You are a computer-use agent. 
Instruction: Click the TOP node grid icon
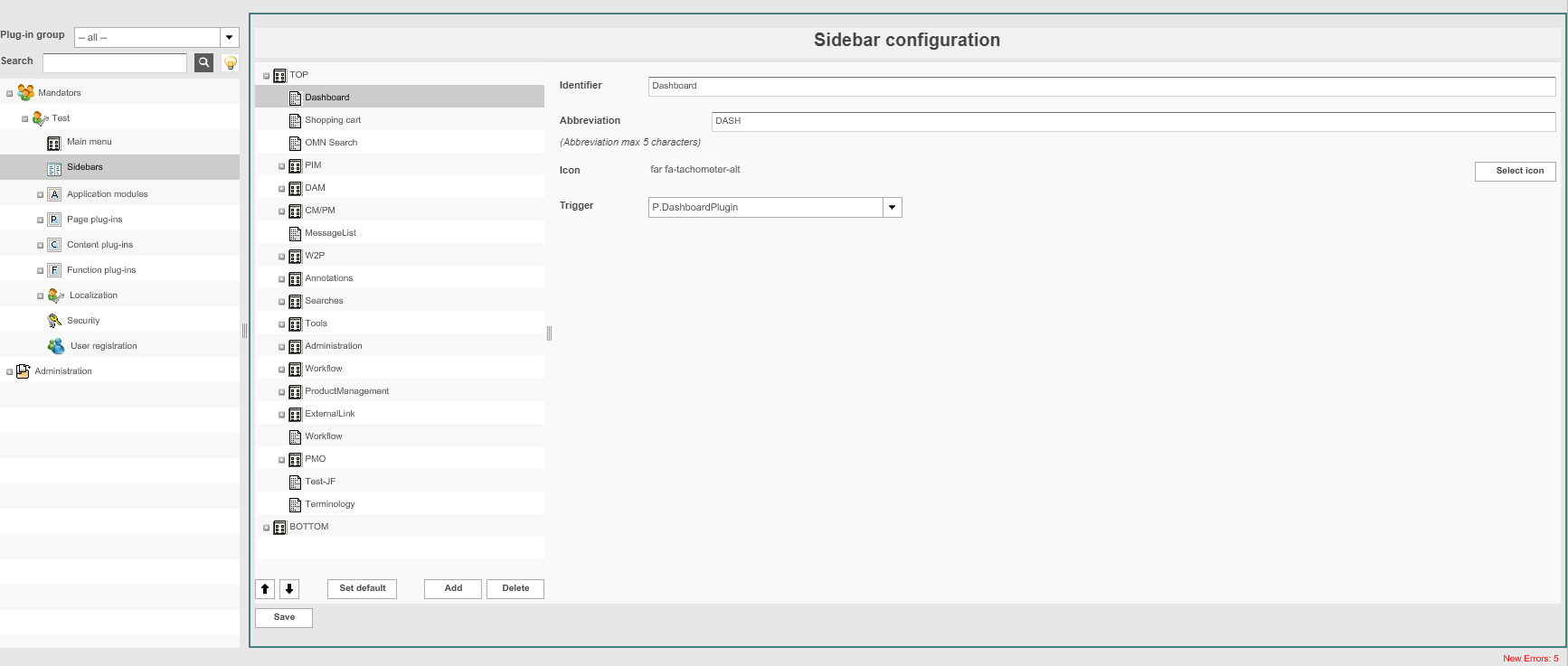[x=279, y=76]
